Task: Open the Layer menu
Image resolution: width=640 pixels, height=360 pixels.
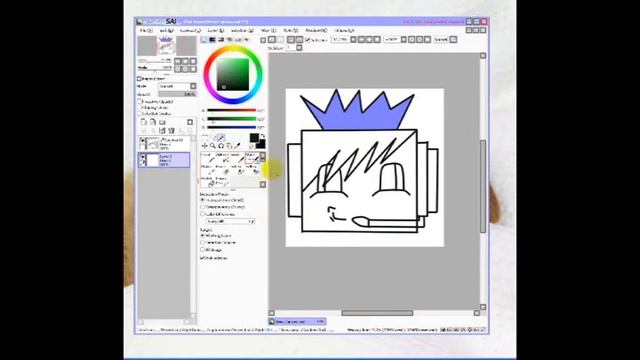Action: 216,31
